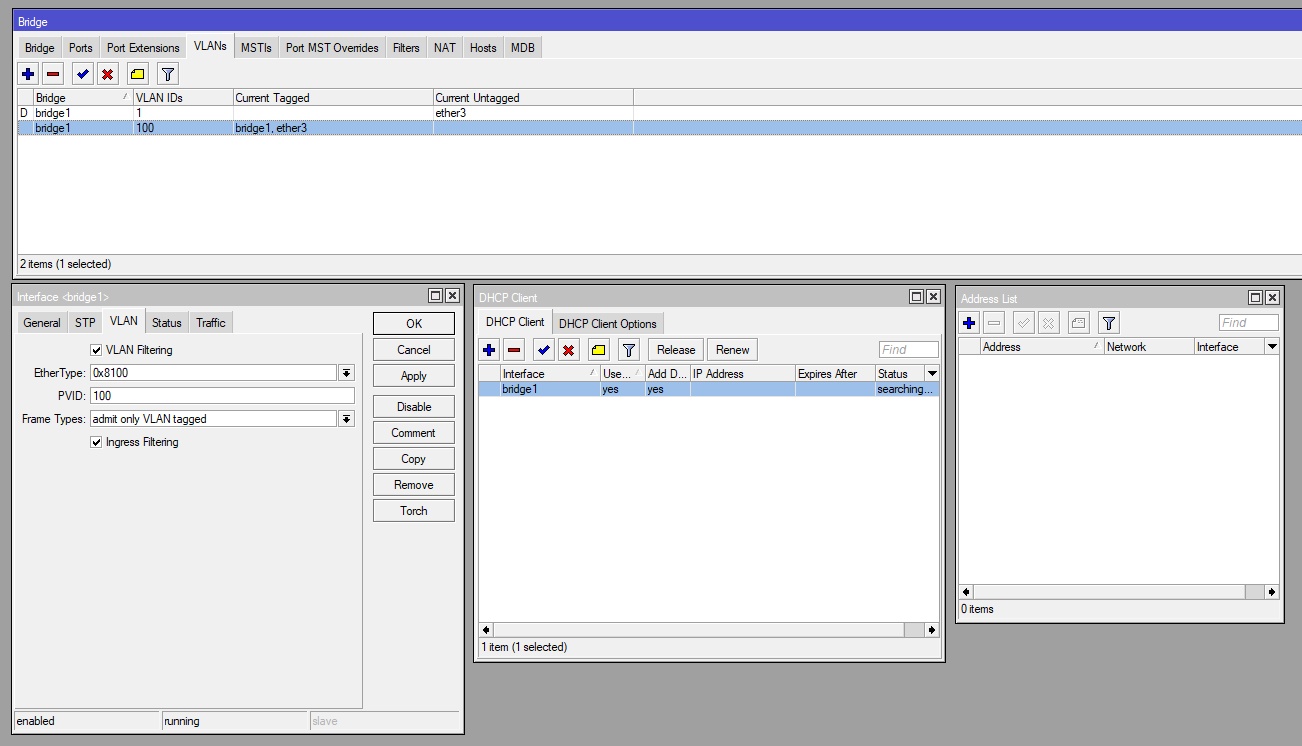This screenshot has width=1302, height=746.
Task: Disable the selected VLAN with red X
Action: [108, 74]
